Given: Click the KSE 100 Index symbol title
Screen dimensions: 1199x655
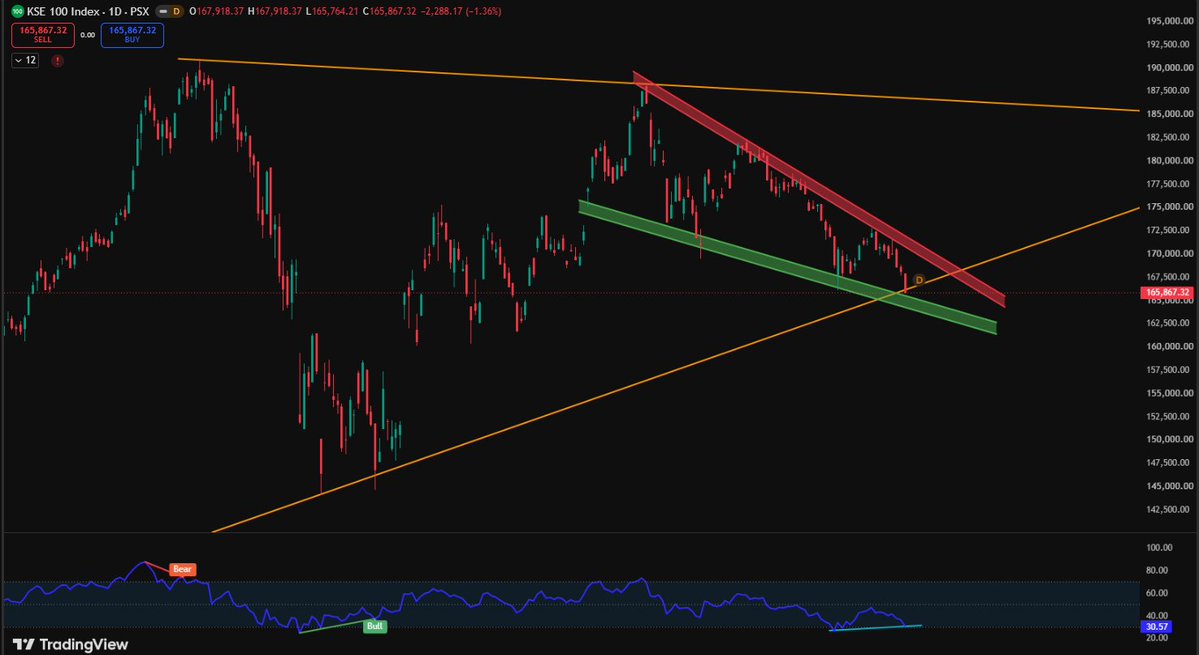Looking at the screenshot, I should click(x=65, y=11).
